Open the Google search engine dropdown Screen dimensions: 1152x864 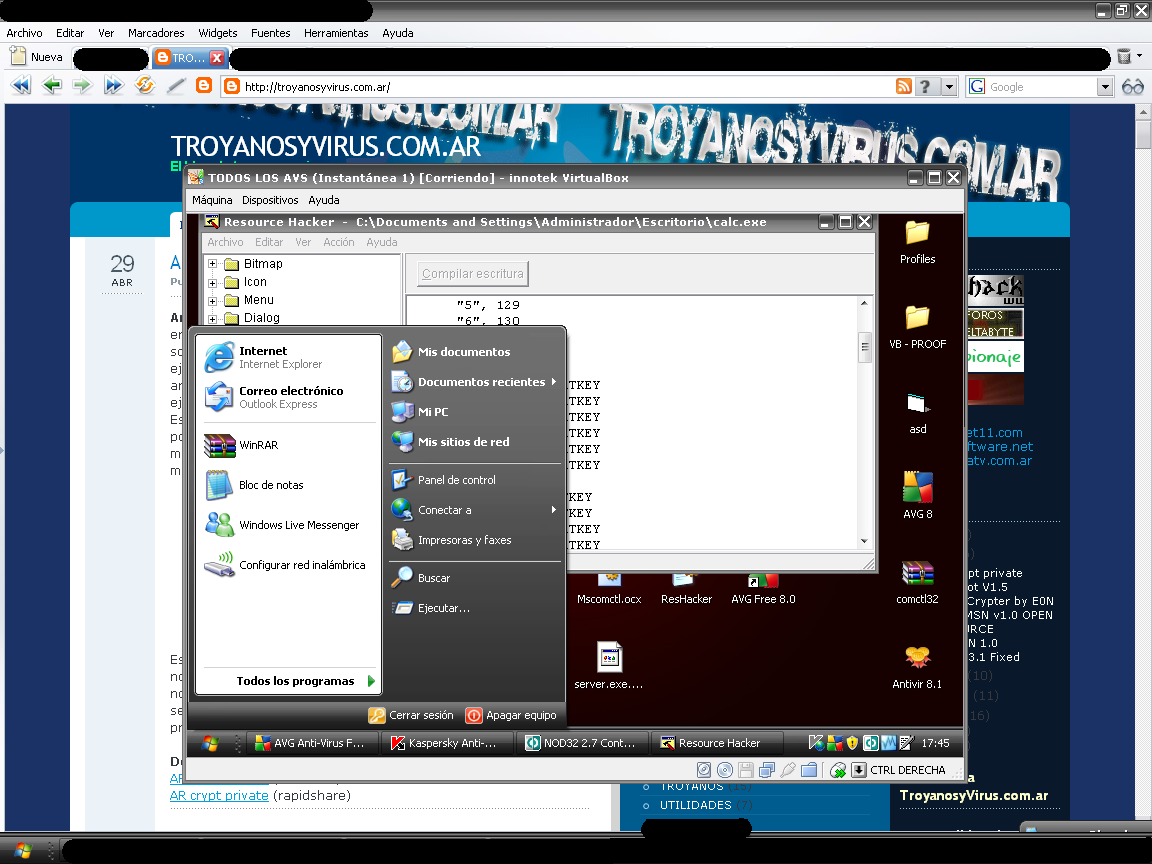coord(1104,86)
